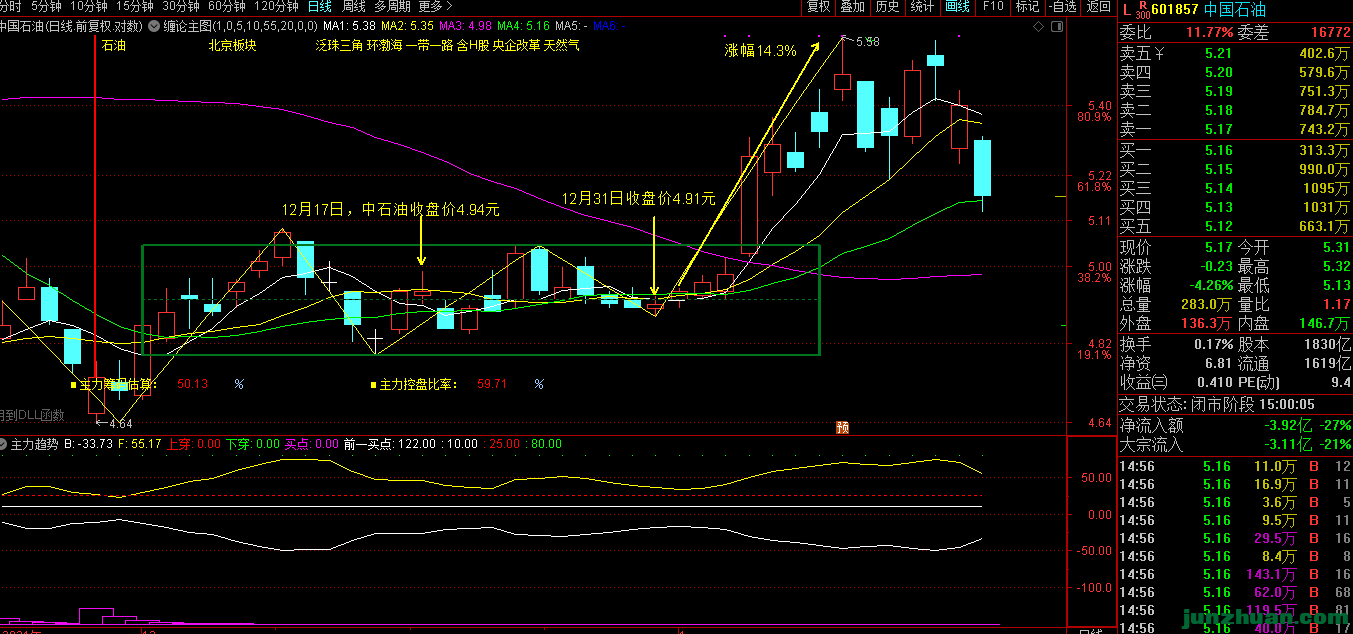Click the 含H股 concept tag
Image resolution: width=1353 pixels, height=634 pixels.
coord(473,45)
